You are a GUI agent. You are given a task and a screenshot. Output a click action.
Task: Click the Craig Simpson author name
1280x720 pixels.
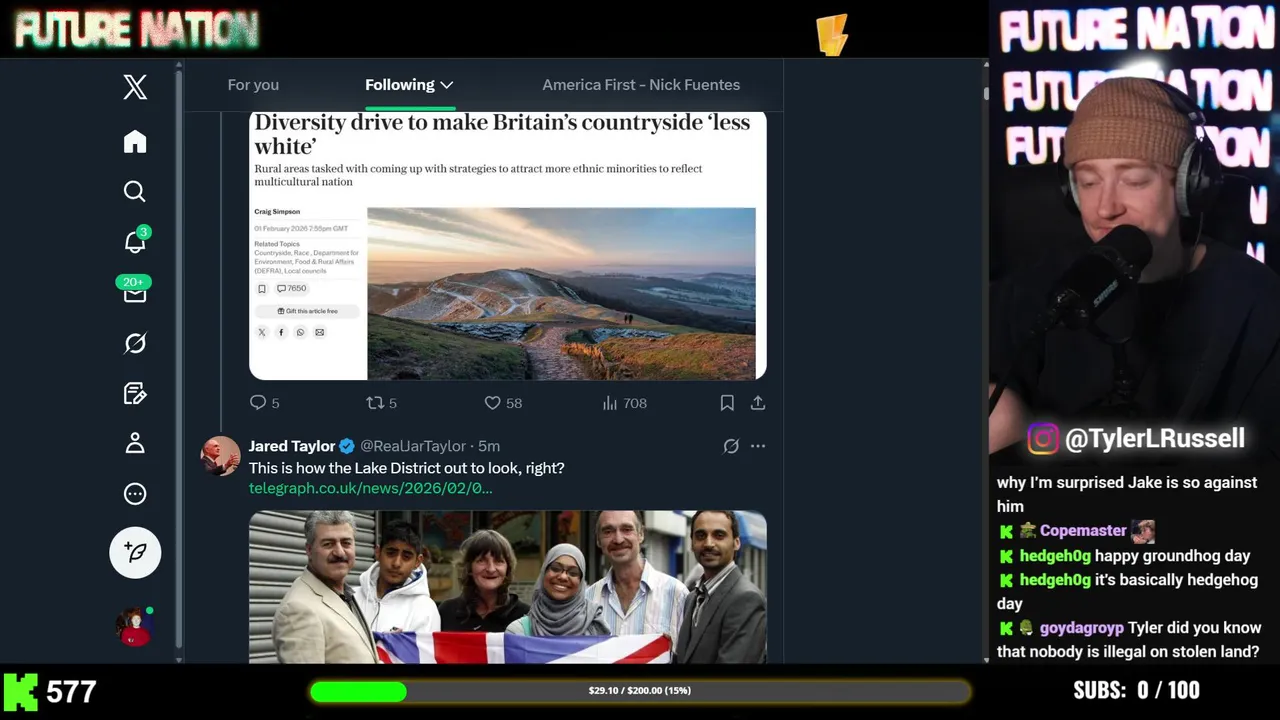click(277, 212)
